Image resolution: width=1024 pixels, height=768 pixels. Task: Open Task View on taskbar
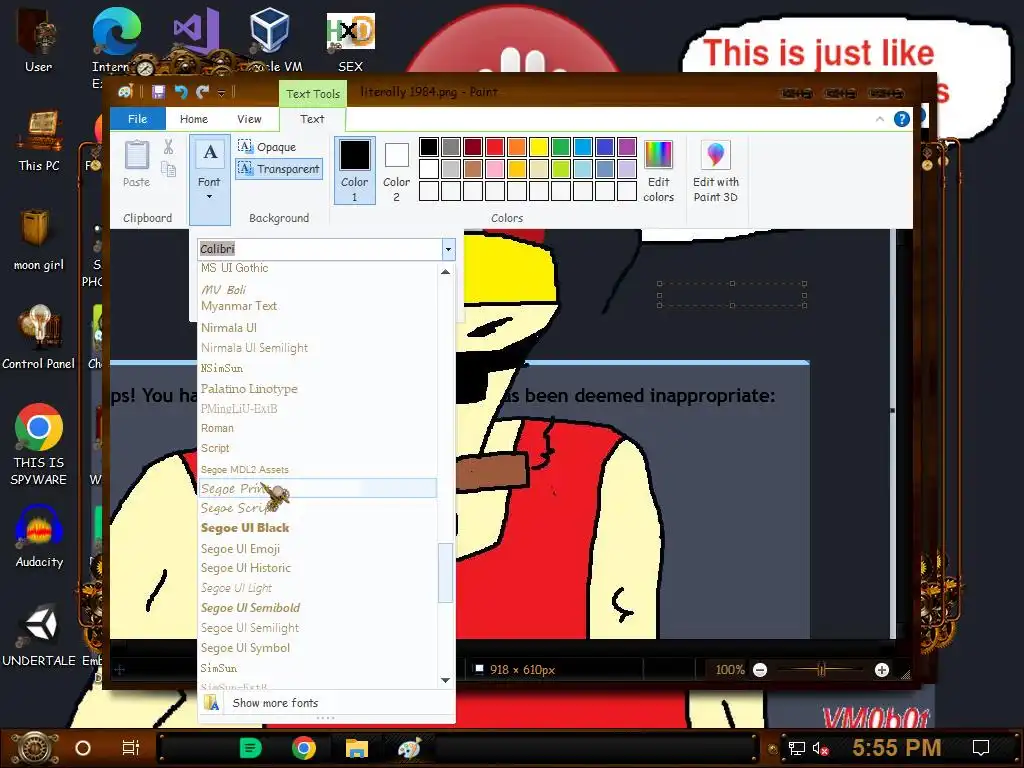(x=131, y=748)
